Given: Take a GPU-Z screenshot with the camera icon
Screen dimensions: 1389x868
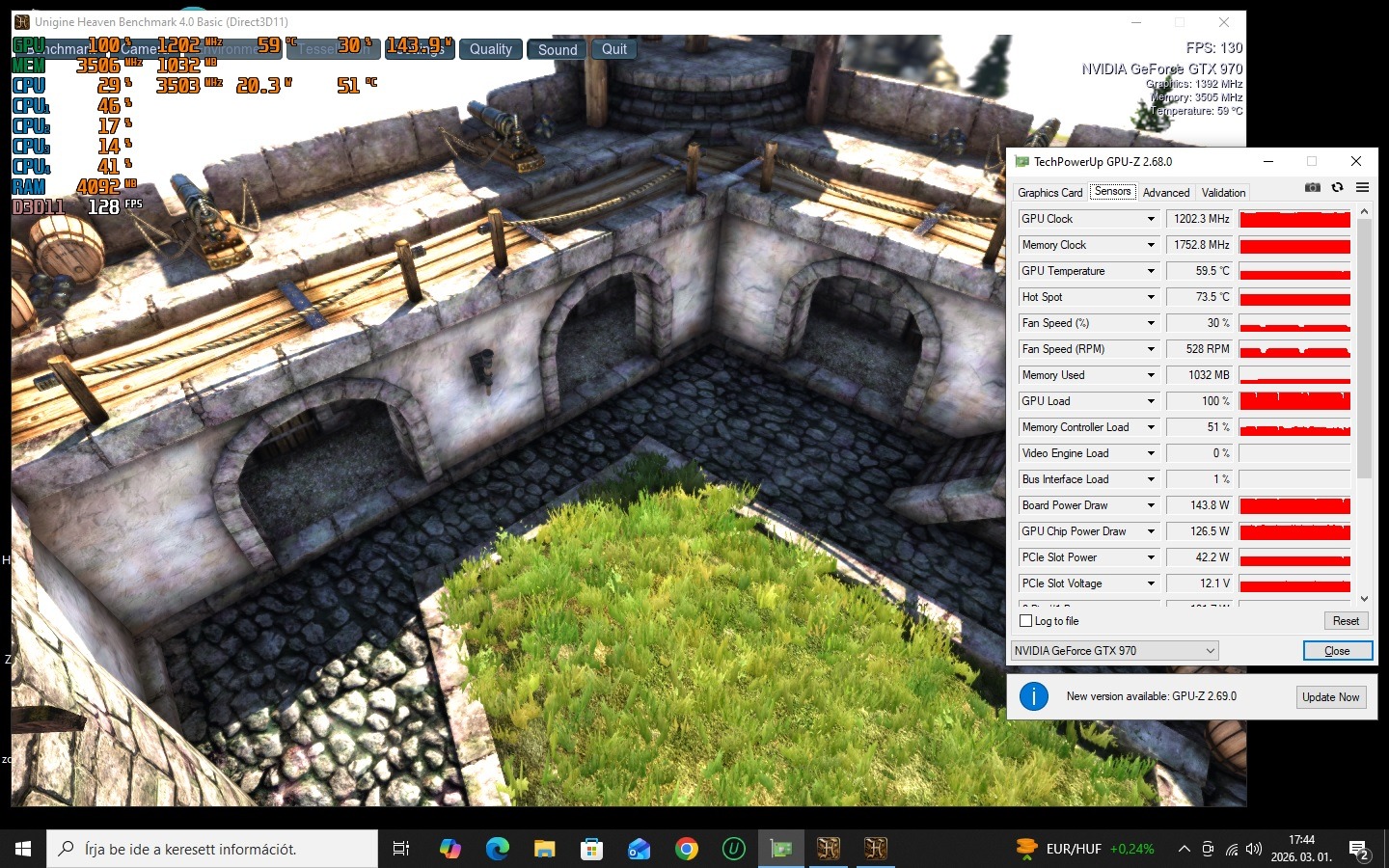Looking at the screenshot, I should pyautogui.click(x=1312, y=187).
